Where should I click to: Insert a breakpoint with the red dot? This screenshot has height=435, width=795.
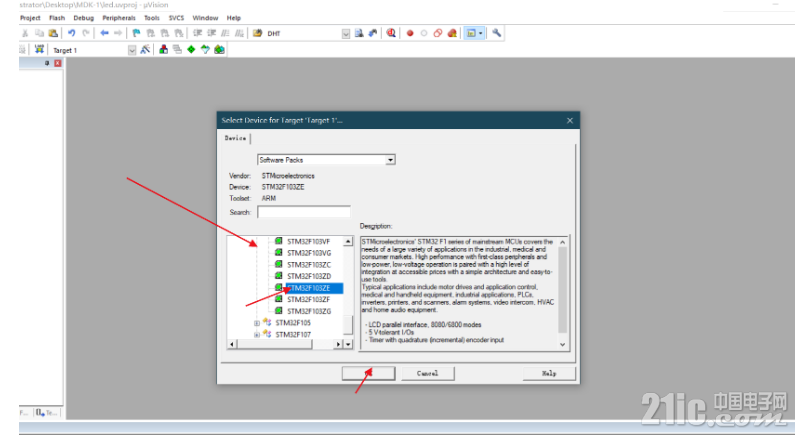(x=410, y=33)
